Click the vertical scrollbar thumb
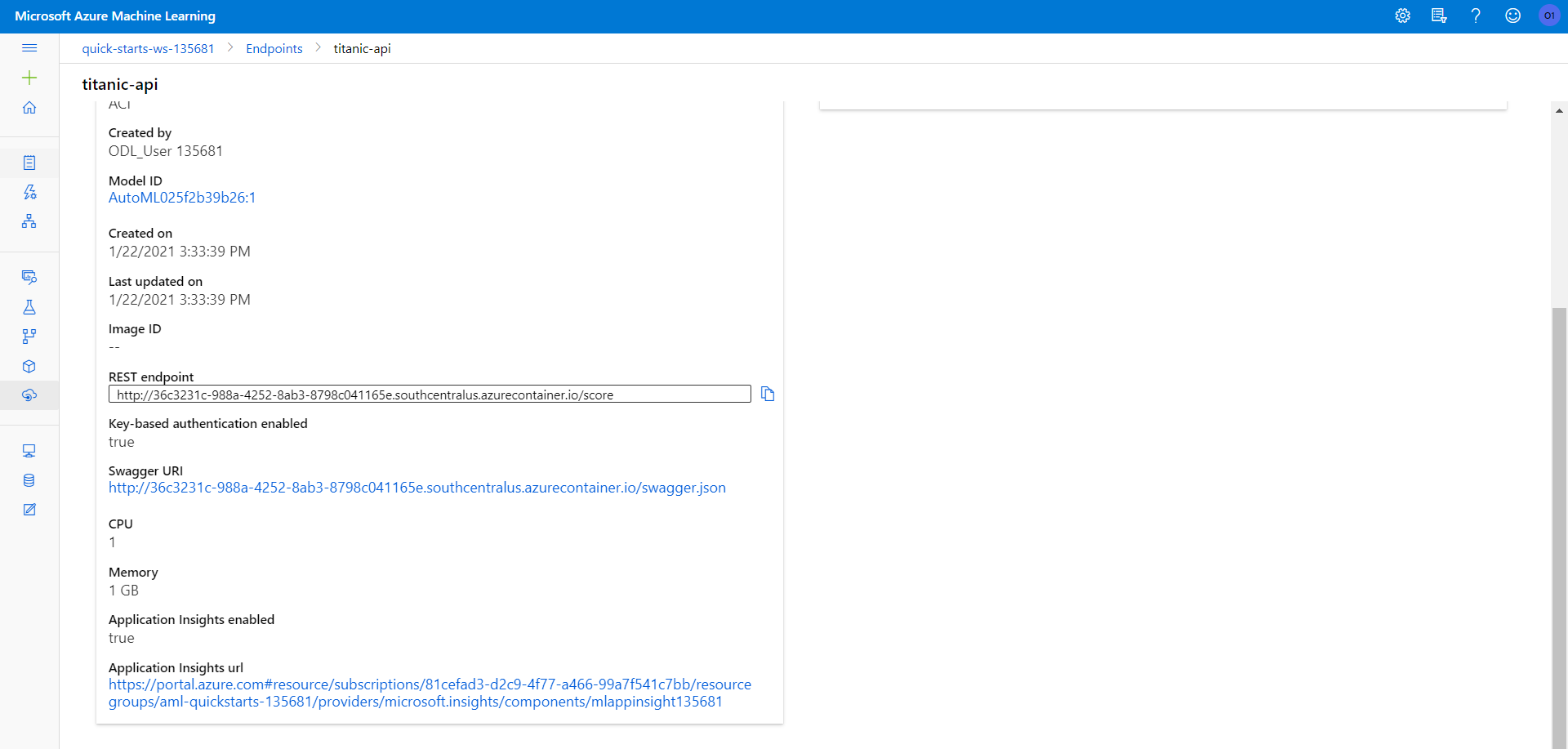 point(1559,528)
